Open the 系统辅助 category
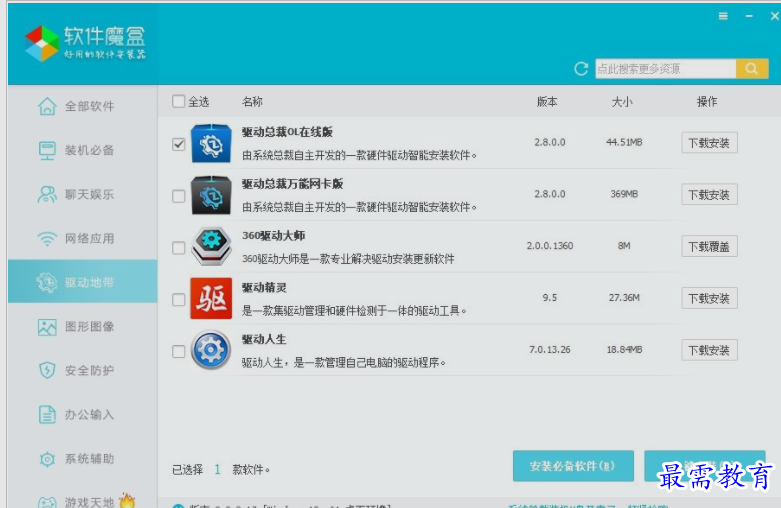 (83, 459)
